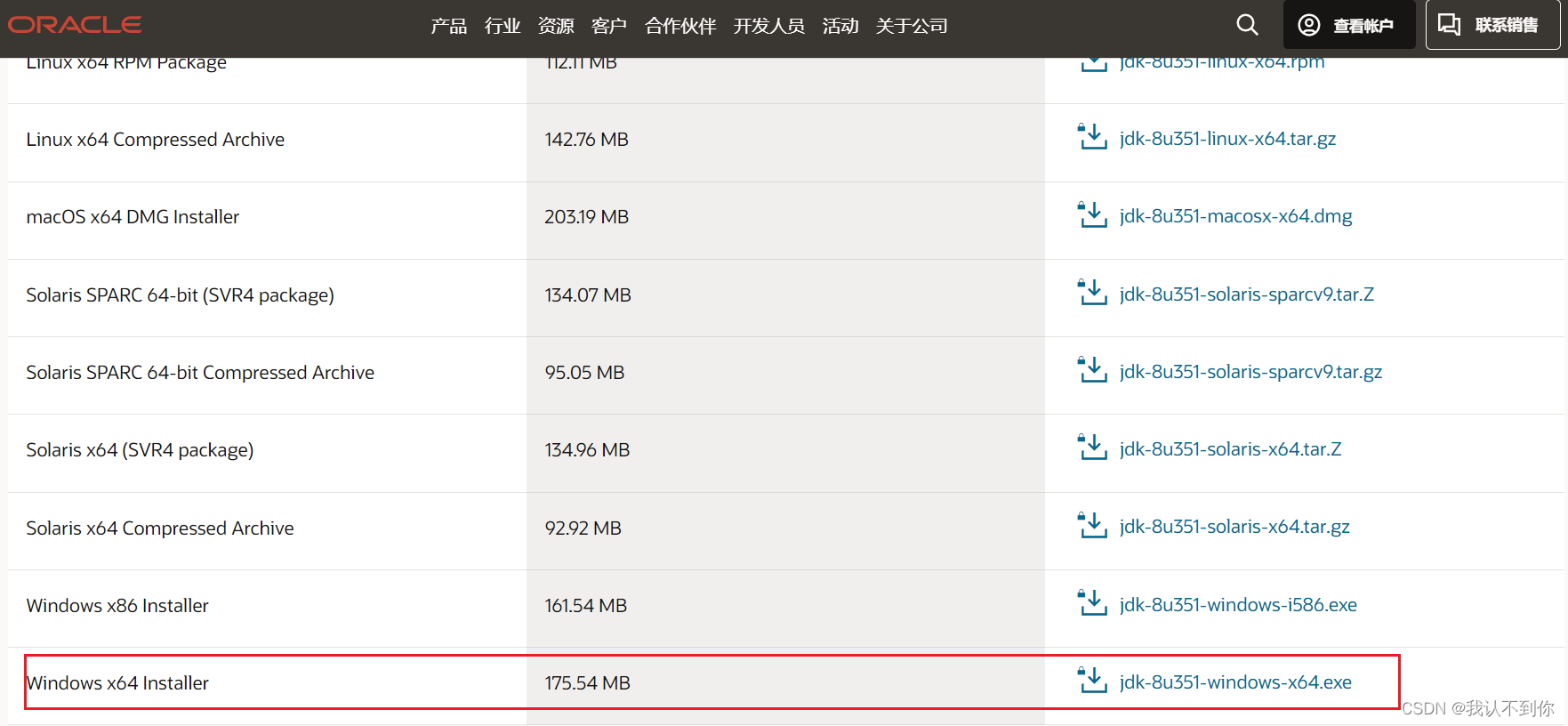Download jdk-8u351-solaris-x64.tar.gz
This screenshot has width=1568, height=726.
point(1234,527)
